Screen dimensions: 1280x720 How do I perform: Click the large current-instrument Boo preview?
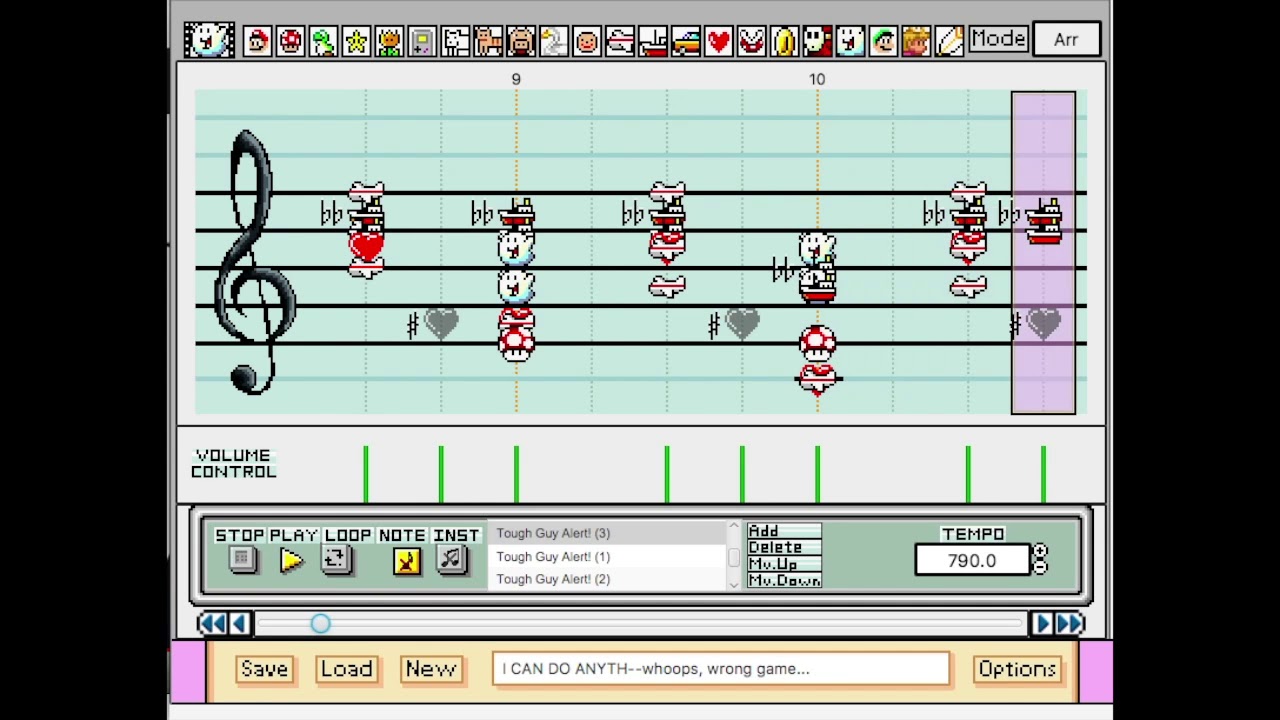click(x=209, y=40)
